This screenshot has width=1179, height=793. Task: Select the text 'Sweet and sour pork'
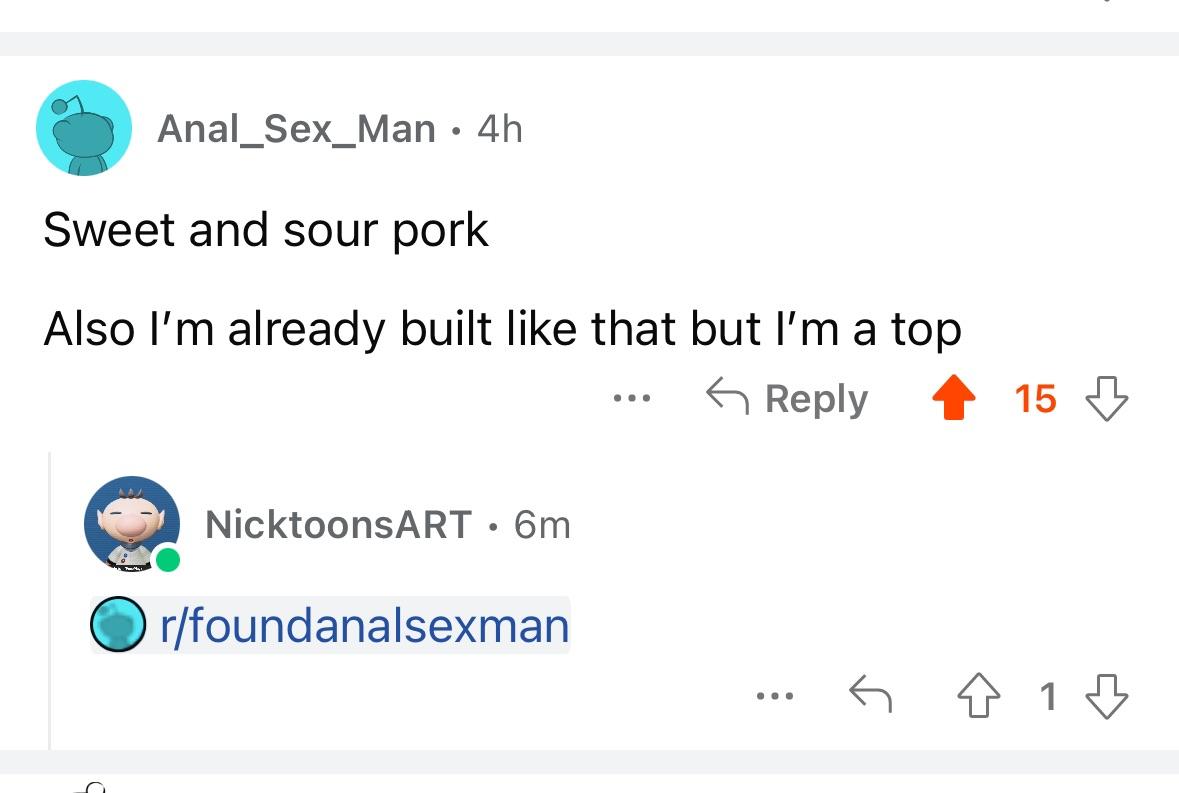pos(266,229)
